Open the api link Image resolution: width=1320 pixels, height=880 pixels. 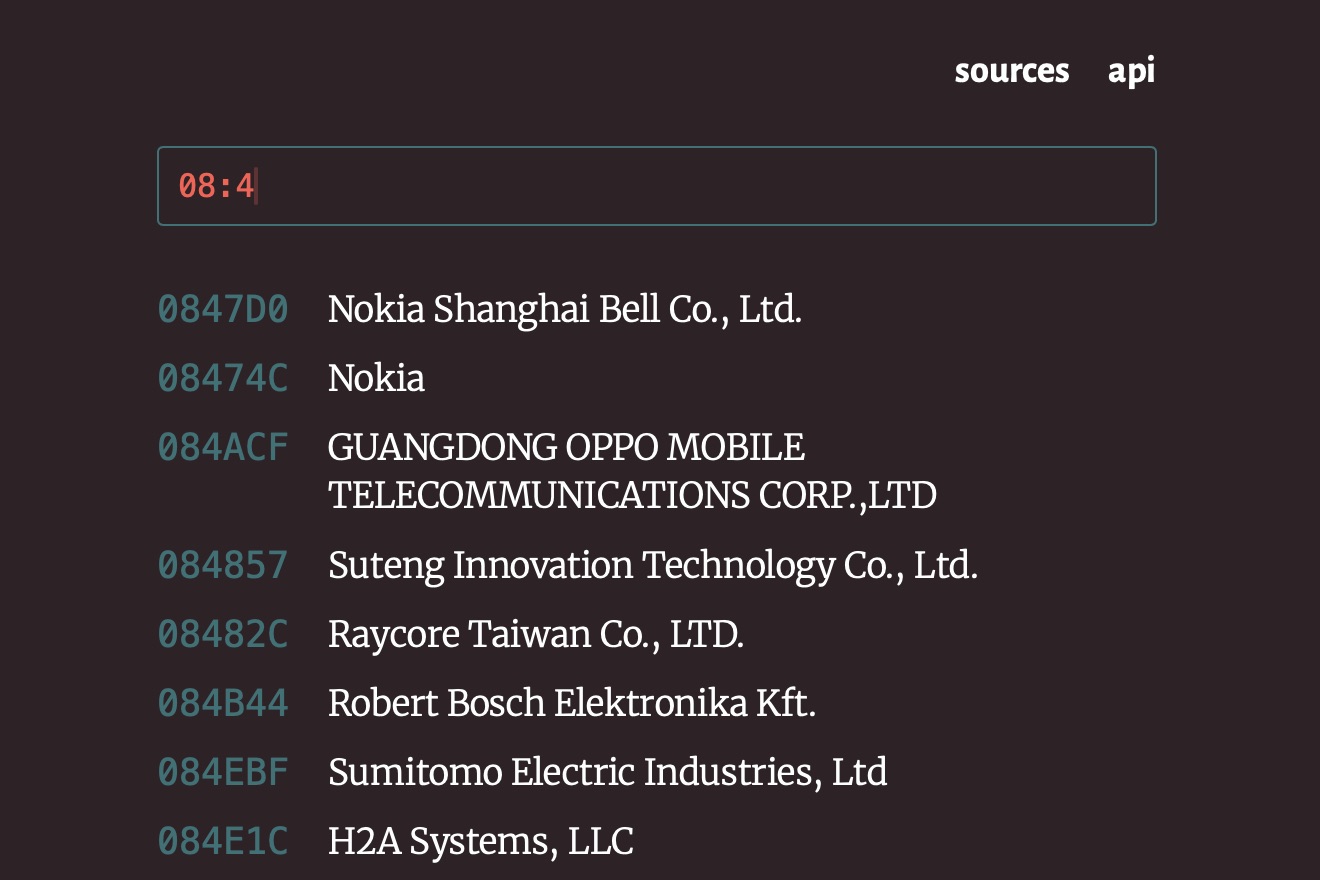(x=1131, y=71)
